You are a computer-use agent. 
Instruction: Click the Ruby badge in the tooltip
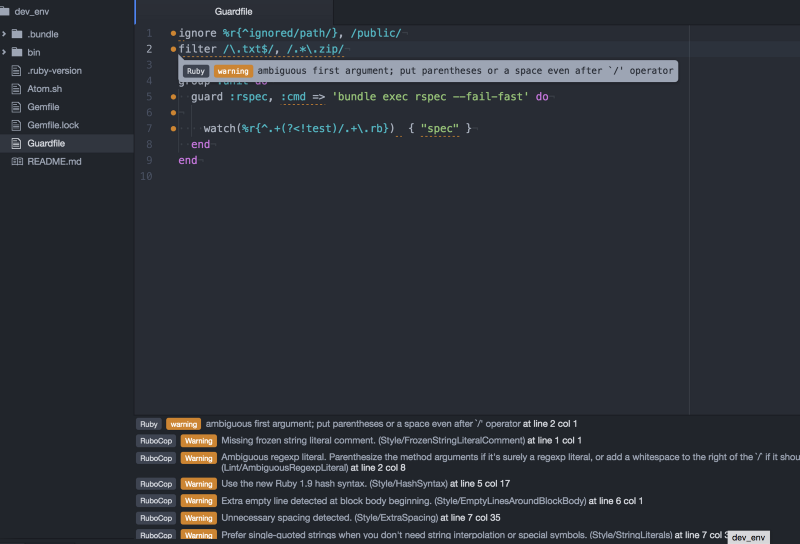[195, 71]
